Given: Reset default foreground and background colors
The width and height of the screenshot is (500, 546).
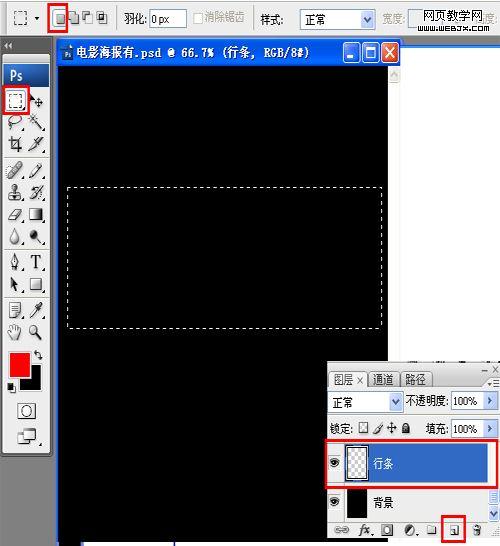Looking at the screenshot, I should coord(11,387).
